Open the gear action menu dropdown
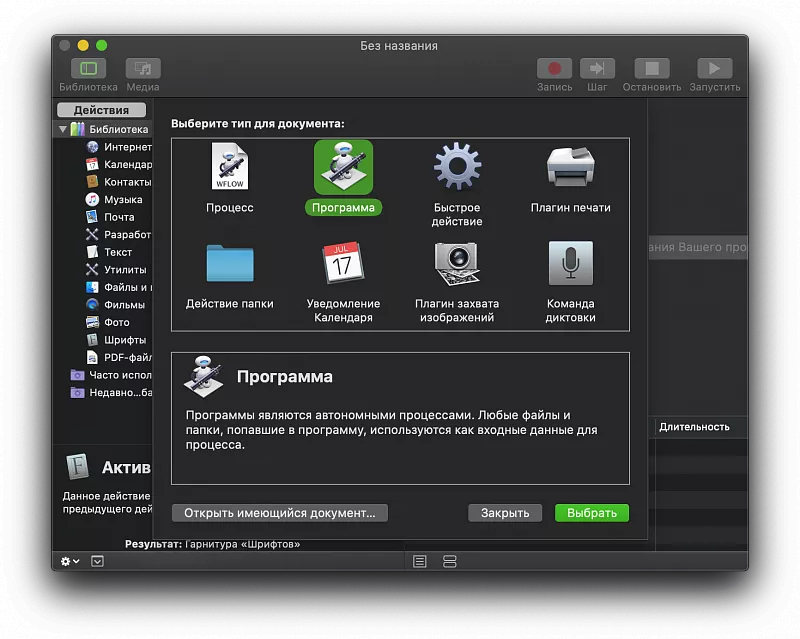Image resolution: width=800 pixels, height=639 pixels. 69,561
